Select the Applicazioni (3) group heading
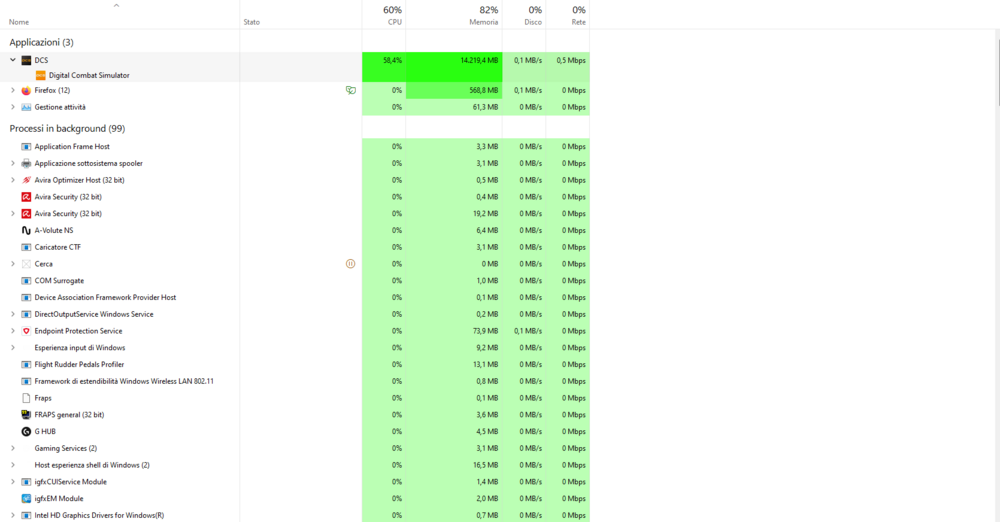 pos(41,43)
